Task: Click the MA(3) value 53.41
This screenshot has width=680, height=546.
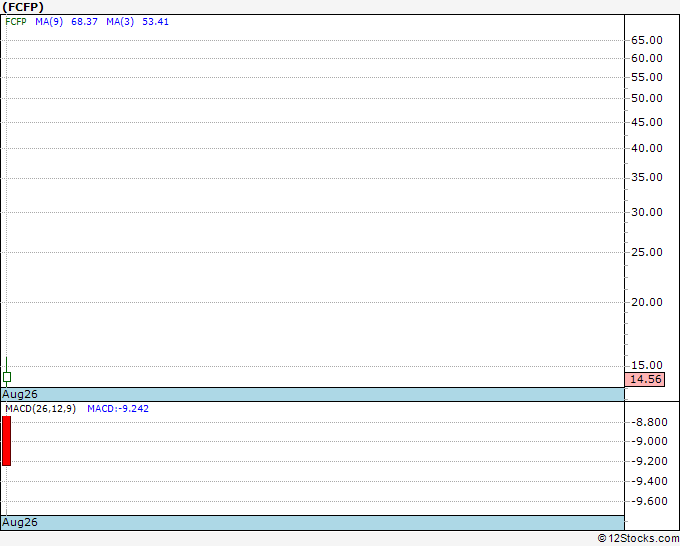Action: click(x=155, y=22)
